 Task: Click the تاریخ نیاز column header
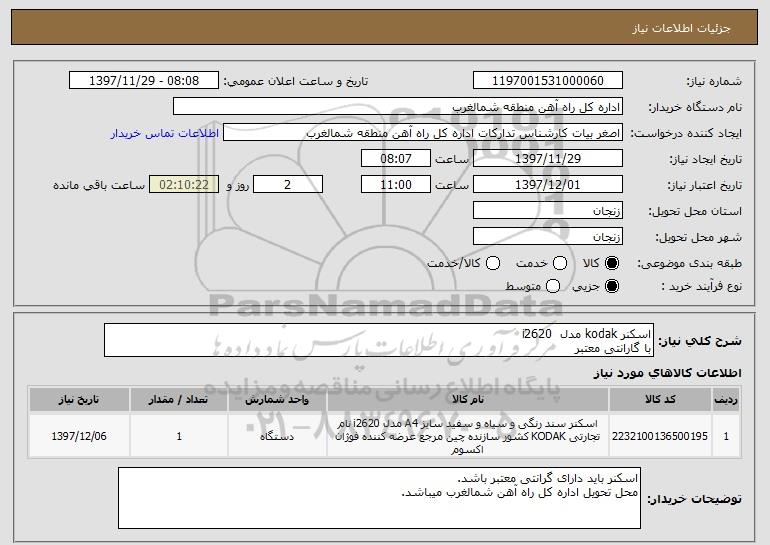[x=79, y=400]
